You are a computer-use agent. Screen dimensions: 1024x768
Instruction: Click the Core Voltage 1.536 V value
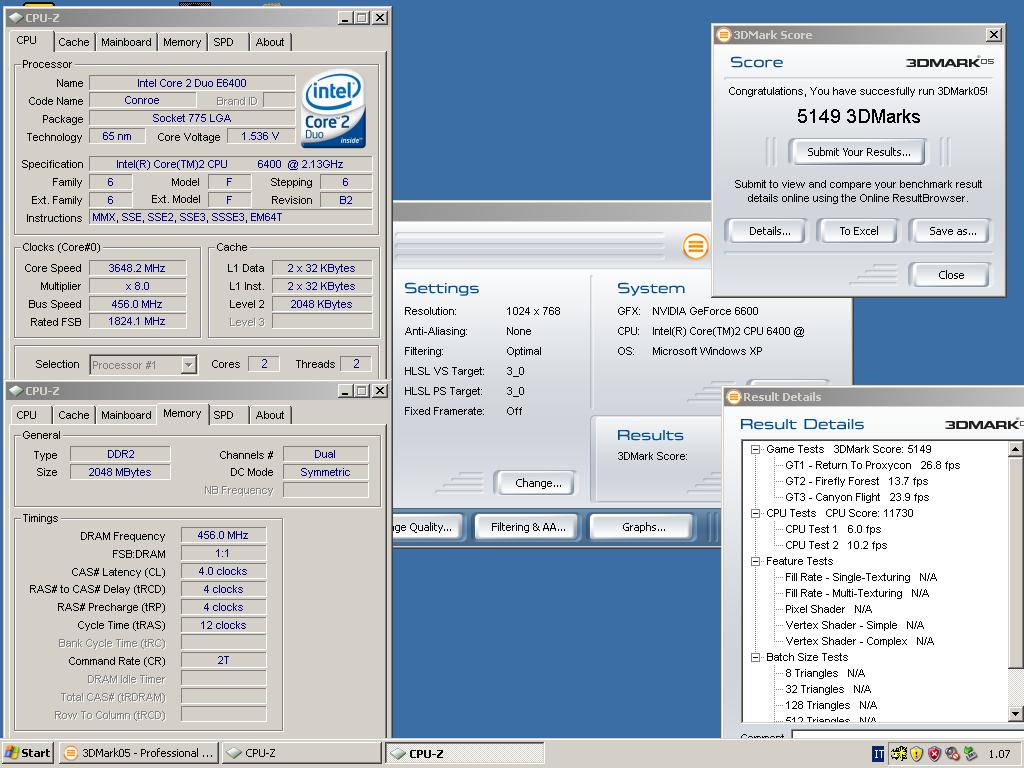(x=260, y=136)
